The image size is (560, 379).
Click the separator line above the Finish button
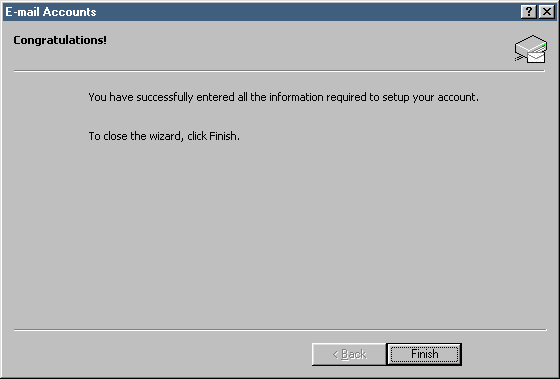tap(280, 330)
